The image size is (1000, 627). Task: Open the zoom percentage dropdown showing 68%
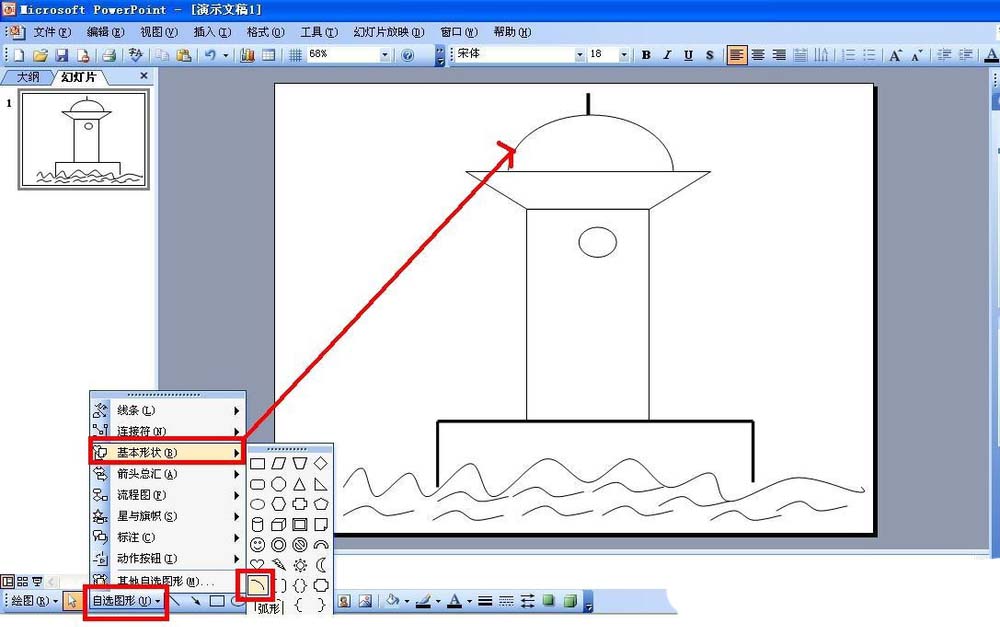pyautogui.click(x=385, y=55)
